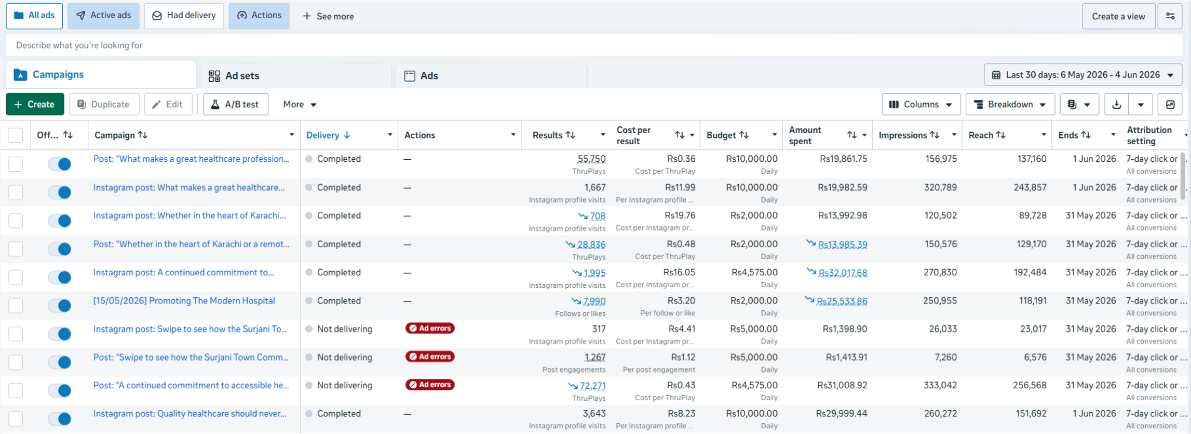This screenshot has height=434, width=1191.
Task: Open the Columns dropdown
Action: [921, 104]
